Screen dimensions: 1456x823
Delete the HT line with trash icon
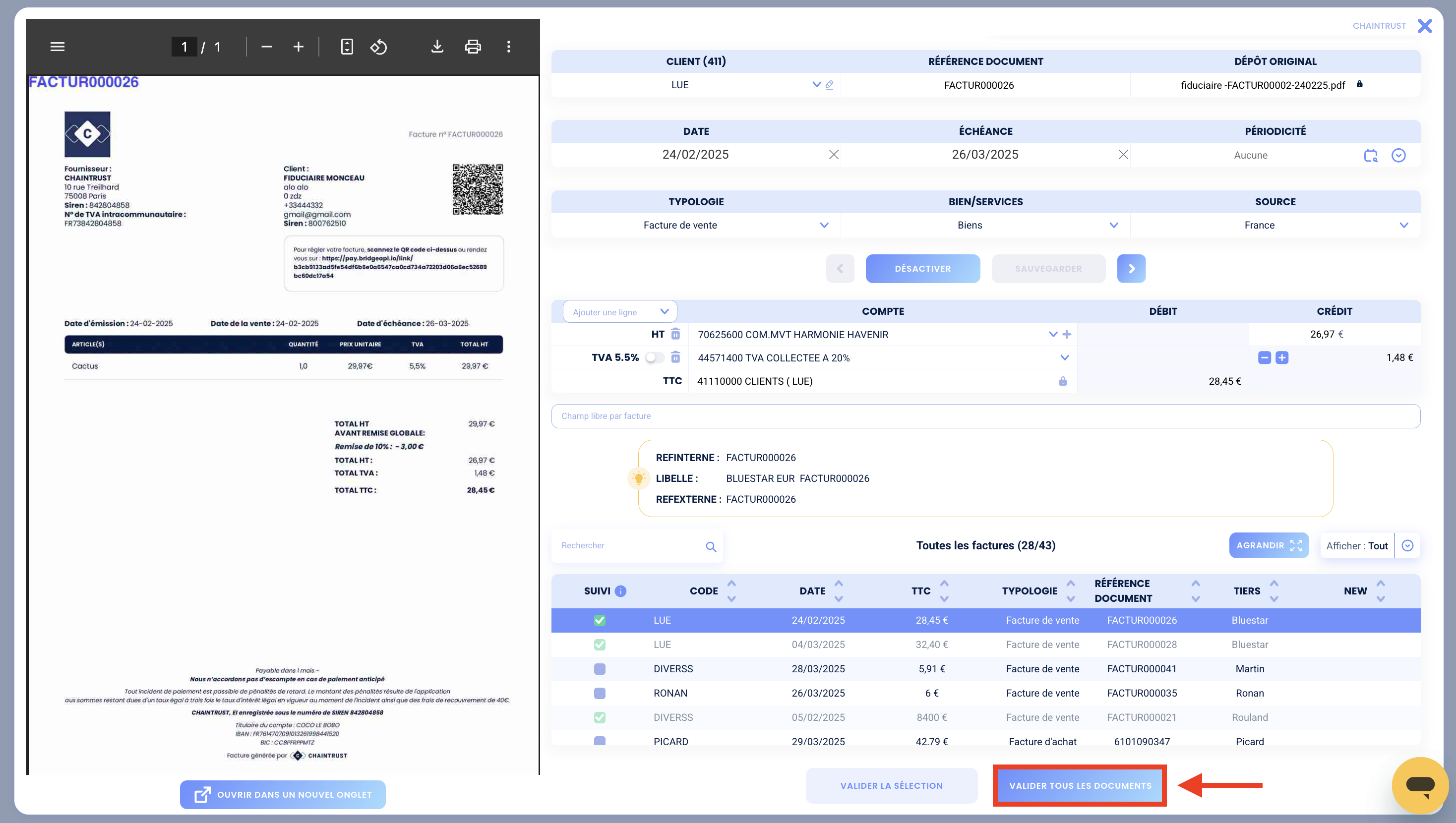coord(675,334)
